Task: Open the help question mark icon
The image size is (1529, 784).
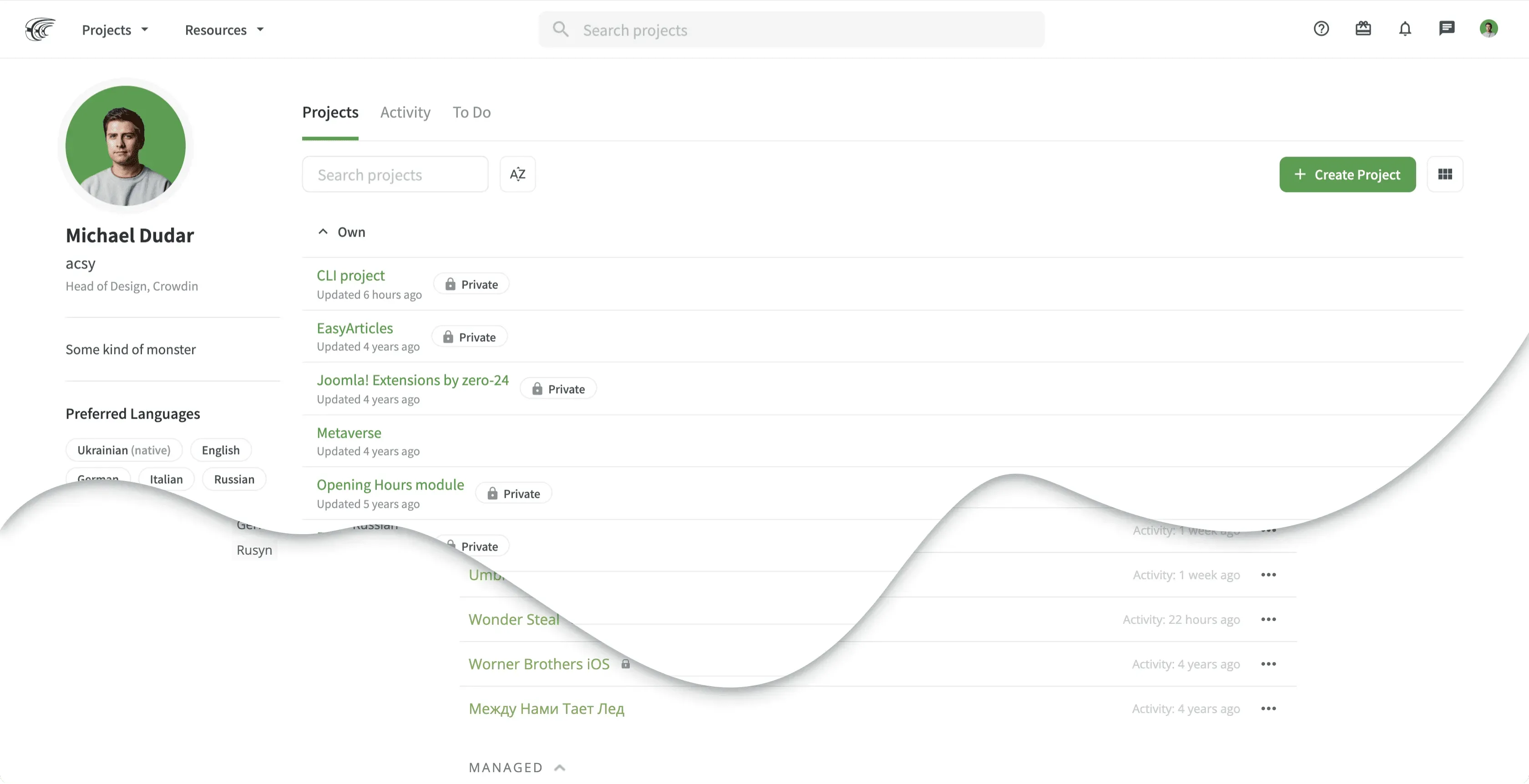Action: (x=1321, y=29)
